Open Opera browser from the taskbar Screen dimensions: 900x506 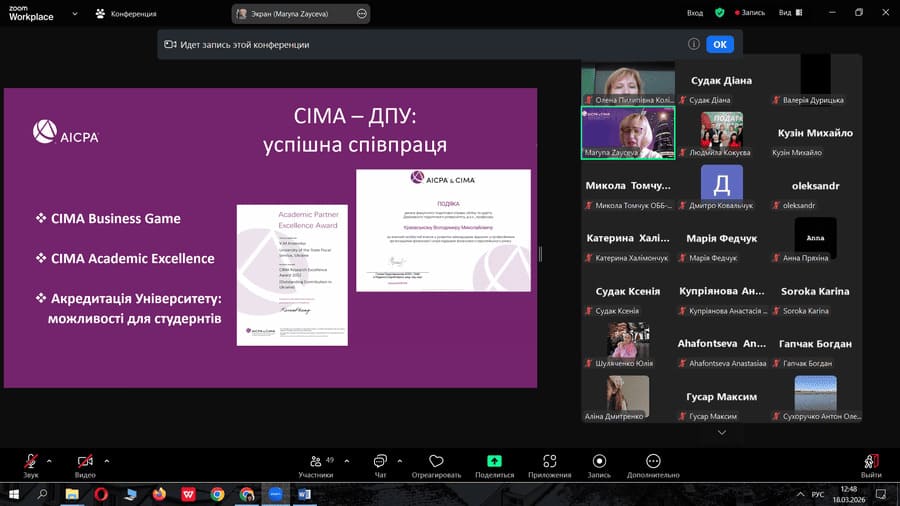tap(101, 494)
